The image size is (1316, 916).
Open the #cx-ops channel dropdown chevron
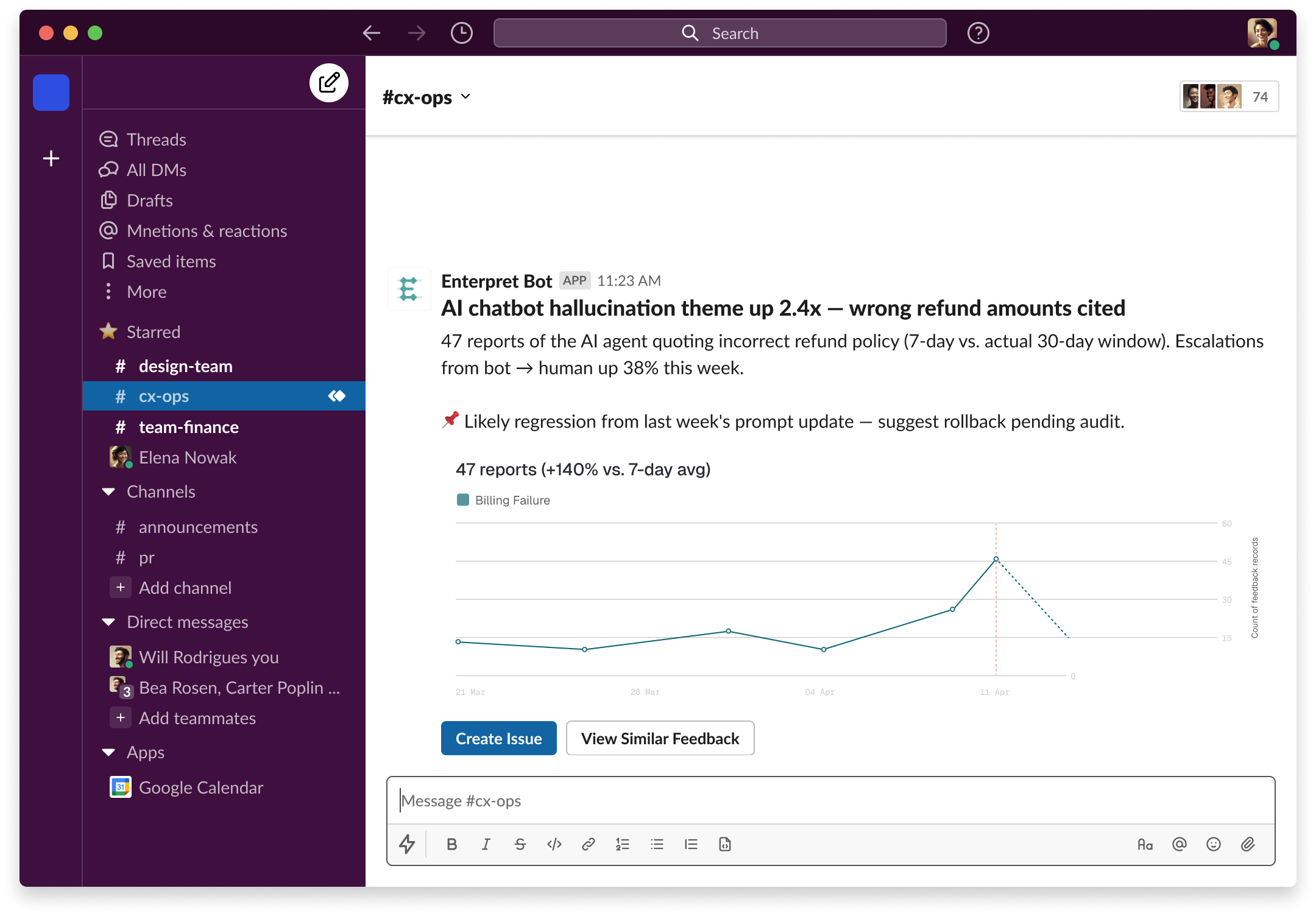click(x=466, y=97)
